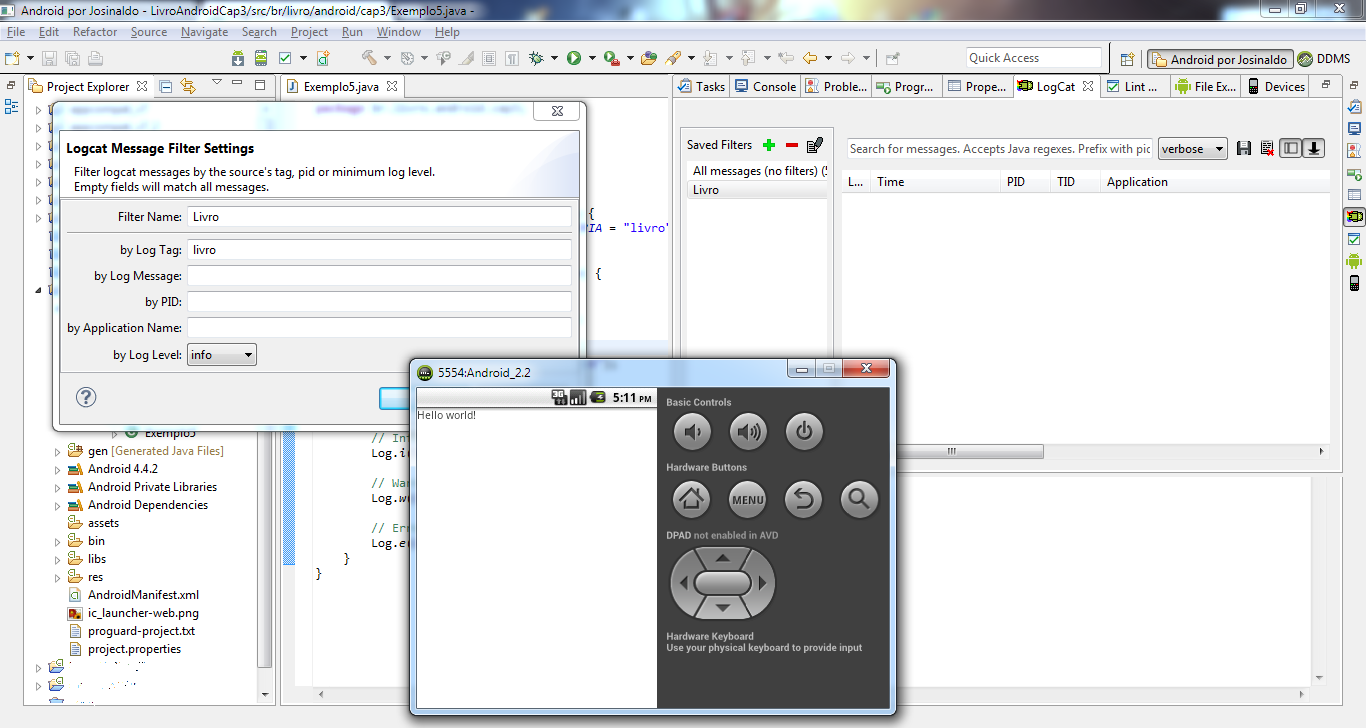Toggle Scroll Lock in LogCat
The image size is (1366, 728).
(1314, 148)
